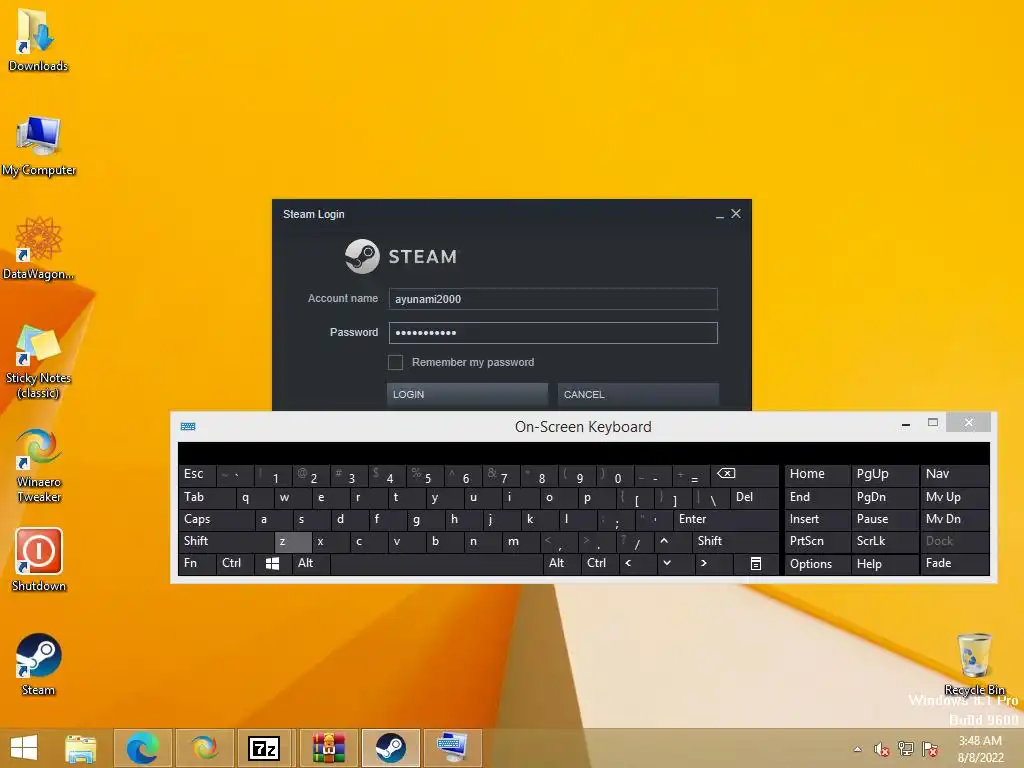The image size is (1024, 768).
Task: Tap the PrtScn key
Action: pos(818,541)
